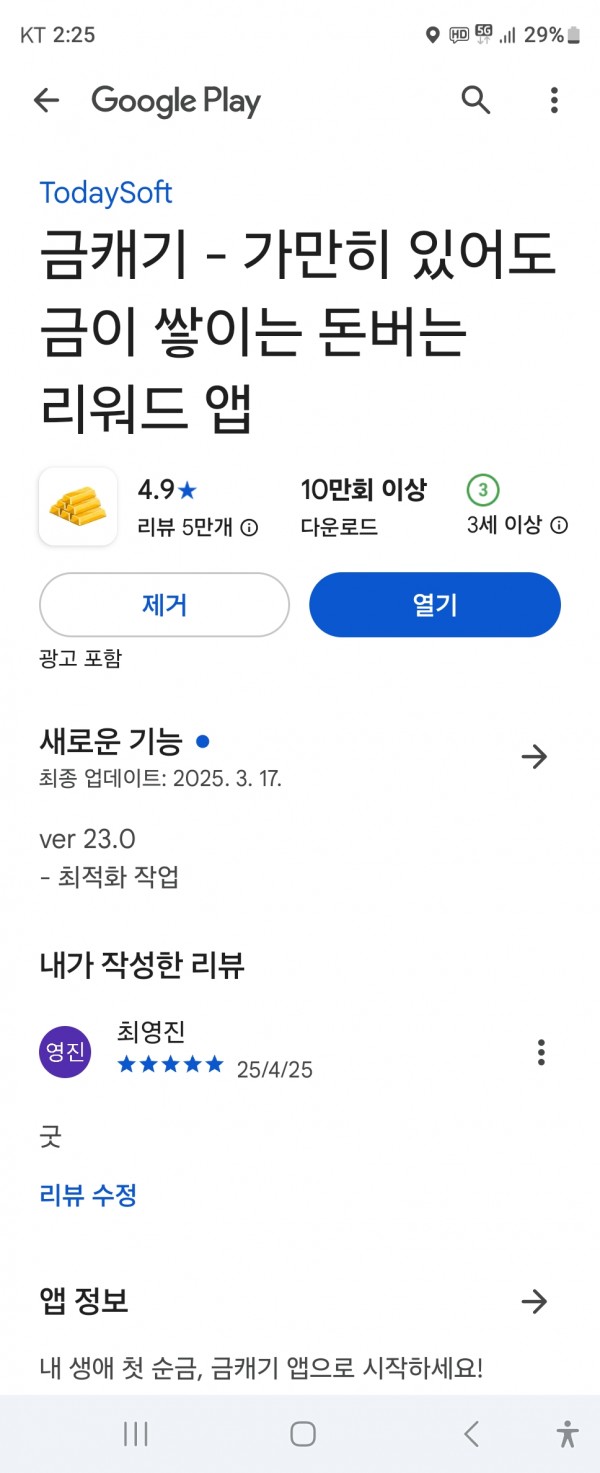The height and width of the screenshot is (1473, 600).
Task: Tap the back arrow in Google Play header
Action: point(46,100)
